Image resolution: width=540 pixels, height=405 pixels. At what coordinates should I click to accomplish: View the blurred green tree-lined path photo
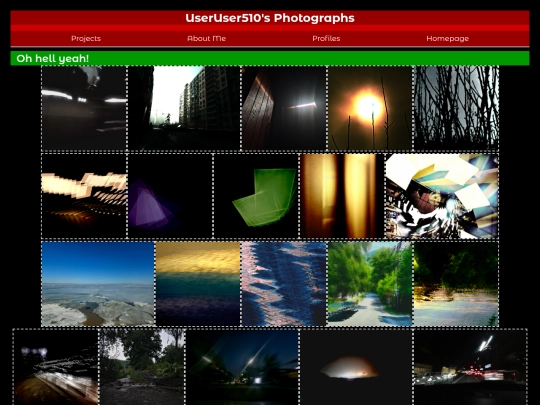[x=370, y=284]
